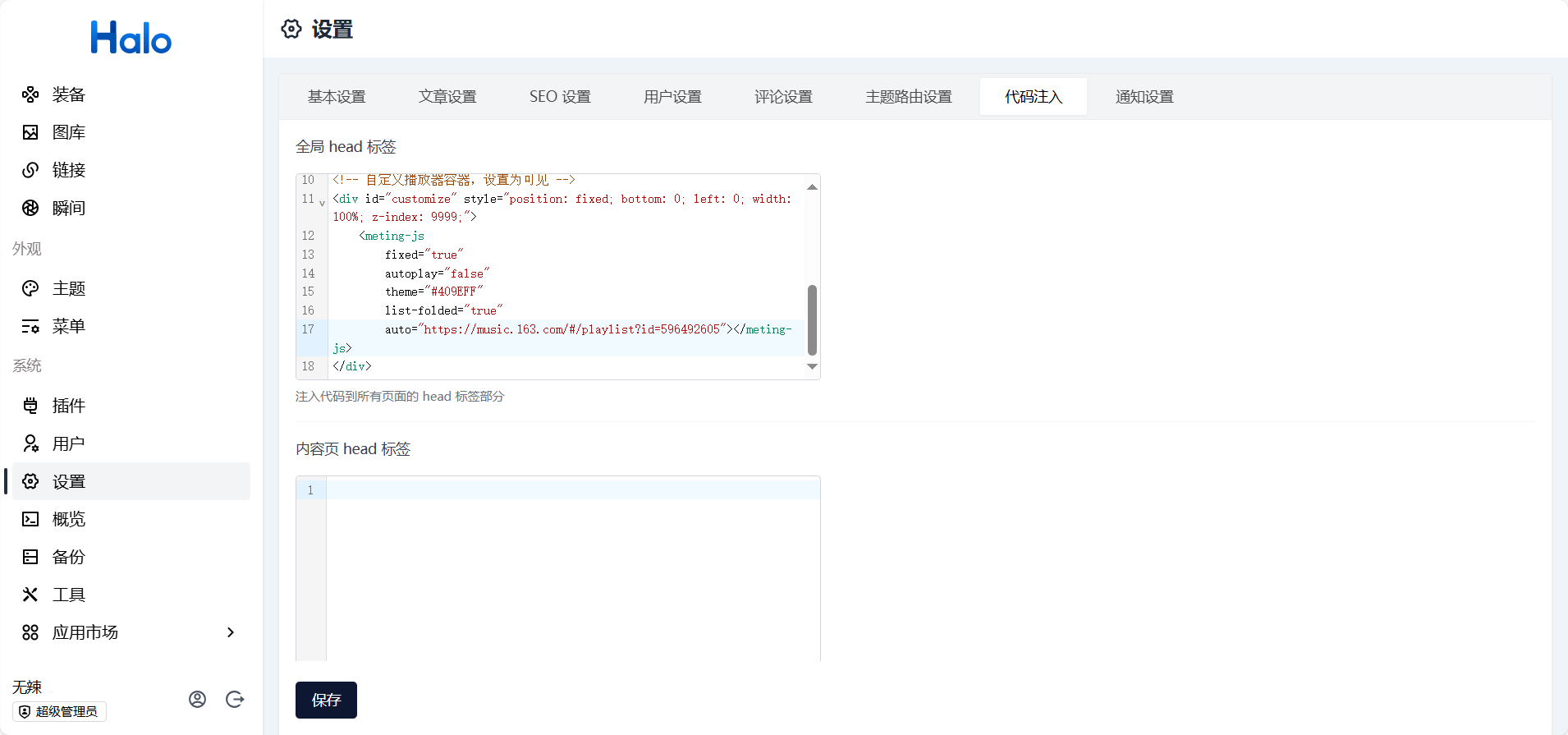Click list-folded="true" on line 16
Screen dimensions: 1568x735
[x=443, y=310]
